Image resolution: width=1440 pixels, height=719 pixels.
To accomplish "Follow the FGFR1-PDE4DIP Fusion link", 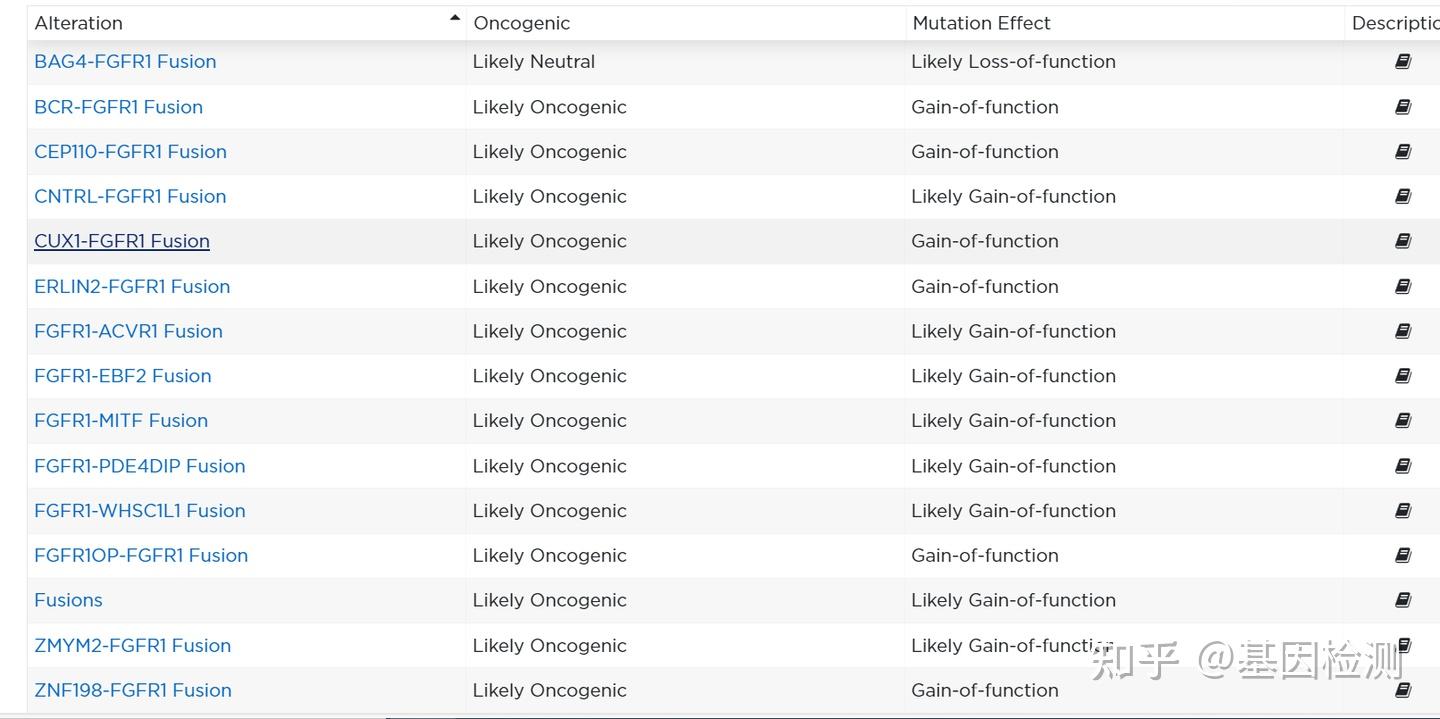I will point(140,466).
